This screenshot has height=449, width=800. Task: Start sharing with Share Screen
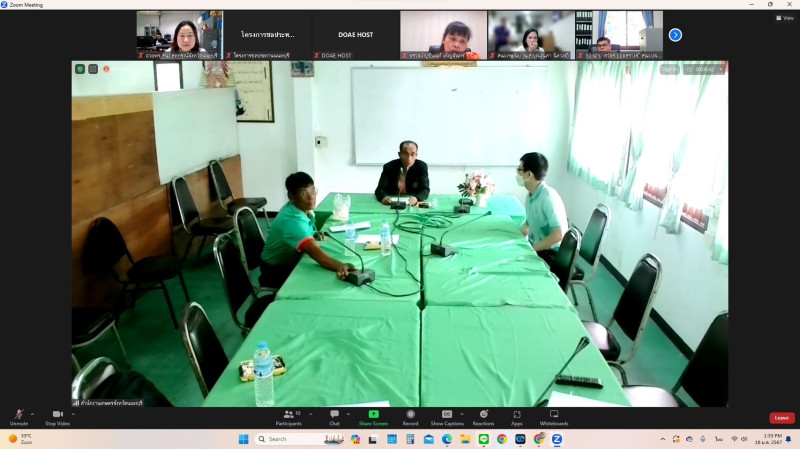pyautogui.click(x=373, y=415)
